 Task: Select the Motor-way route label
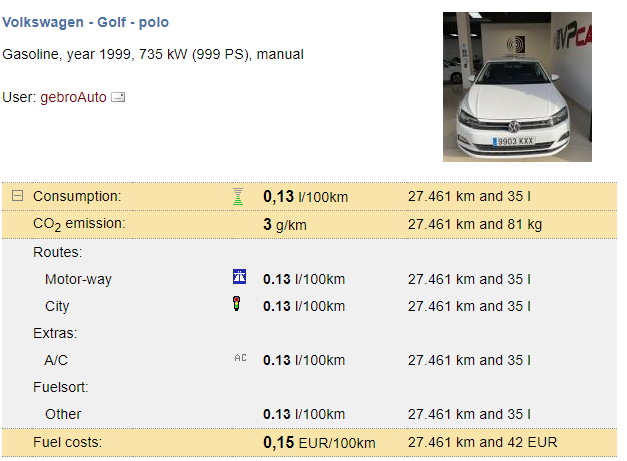click(78, 279)
